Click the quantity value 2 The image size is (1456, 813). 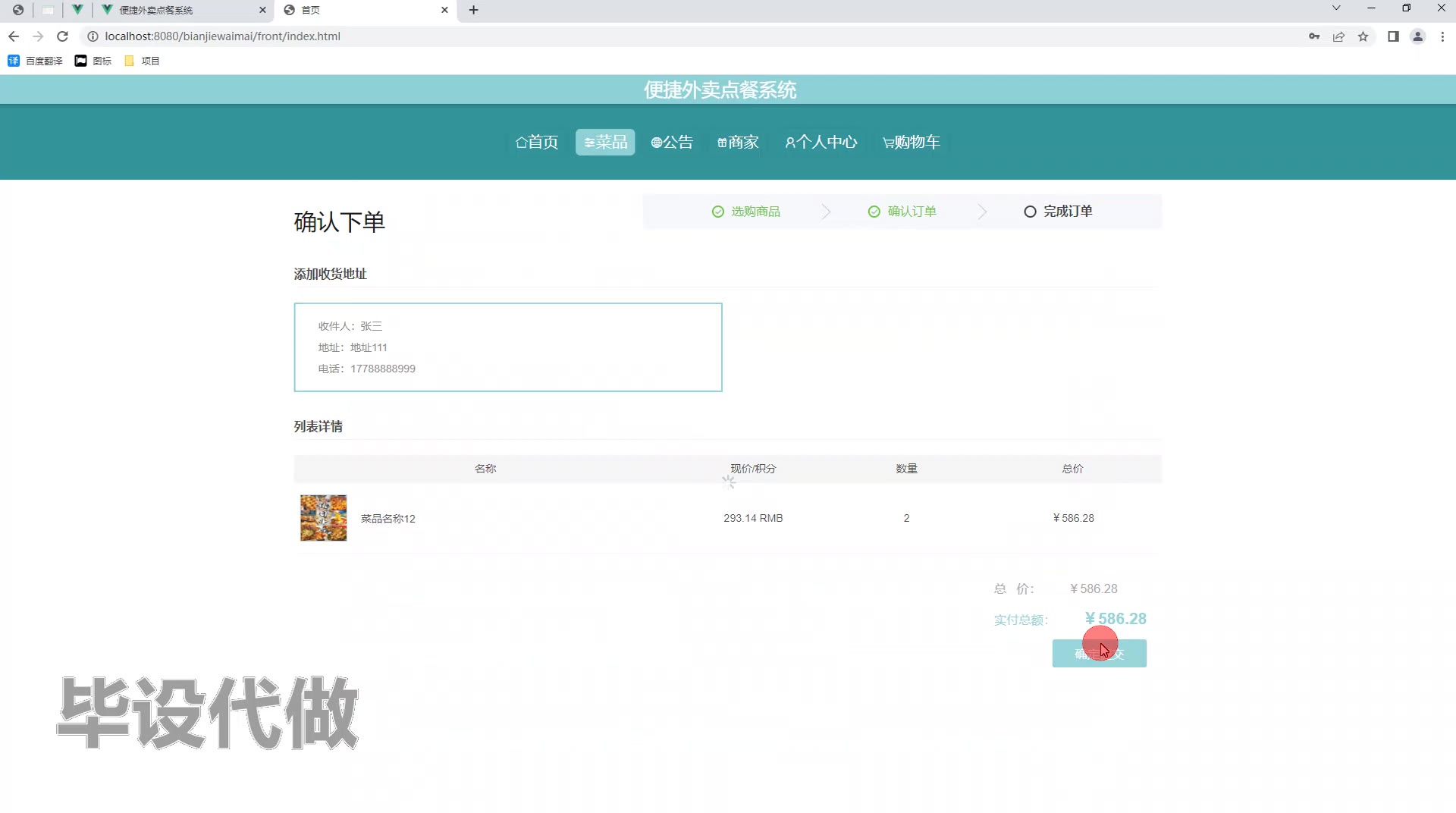click(x=906, y=518)
